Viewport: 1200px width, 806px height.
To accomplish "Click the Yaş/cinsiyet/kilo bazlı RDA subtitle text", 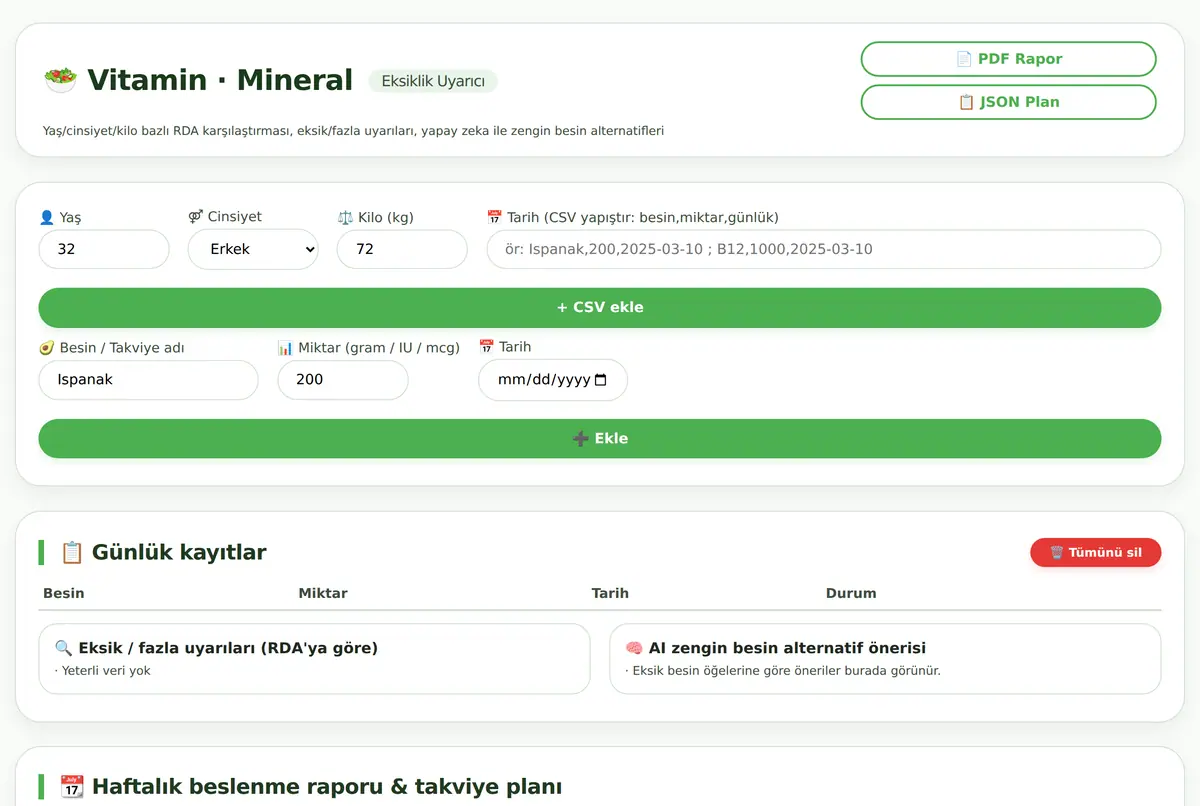I will coord(354,131).
